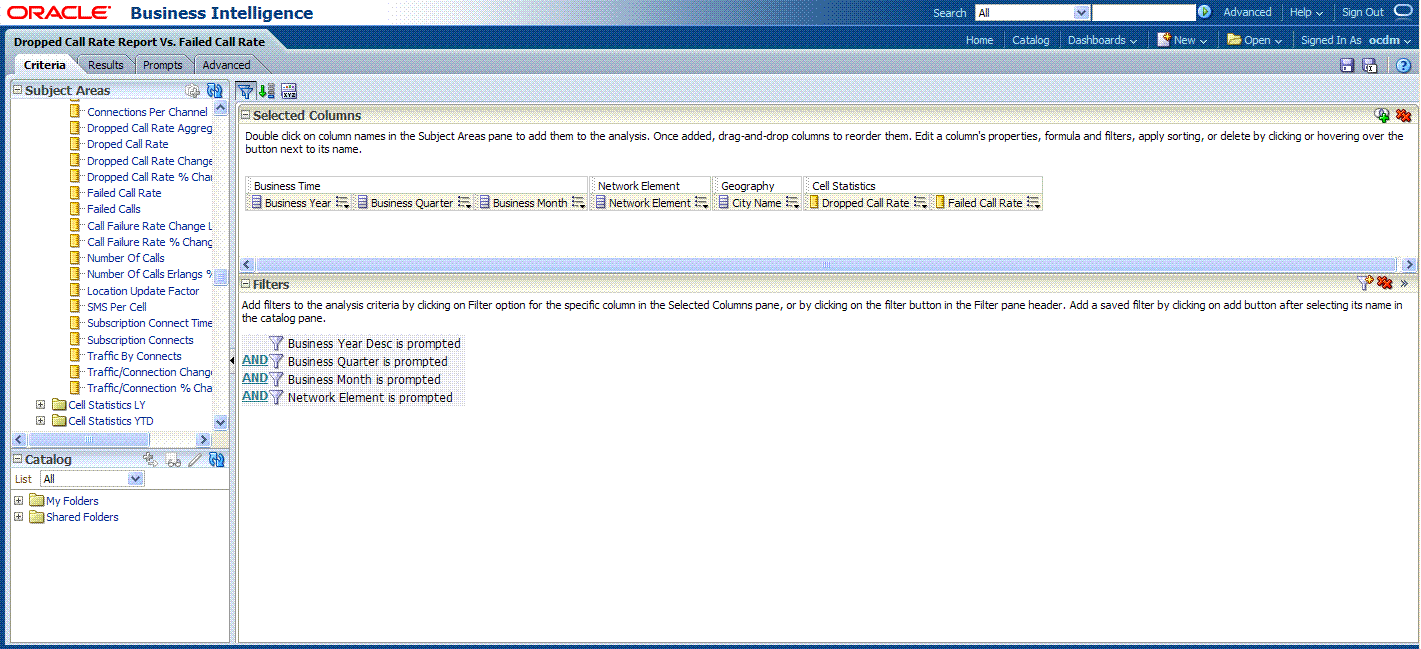
Task: Click the Save As icon
Action: click(1370, 66)
